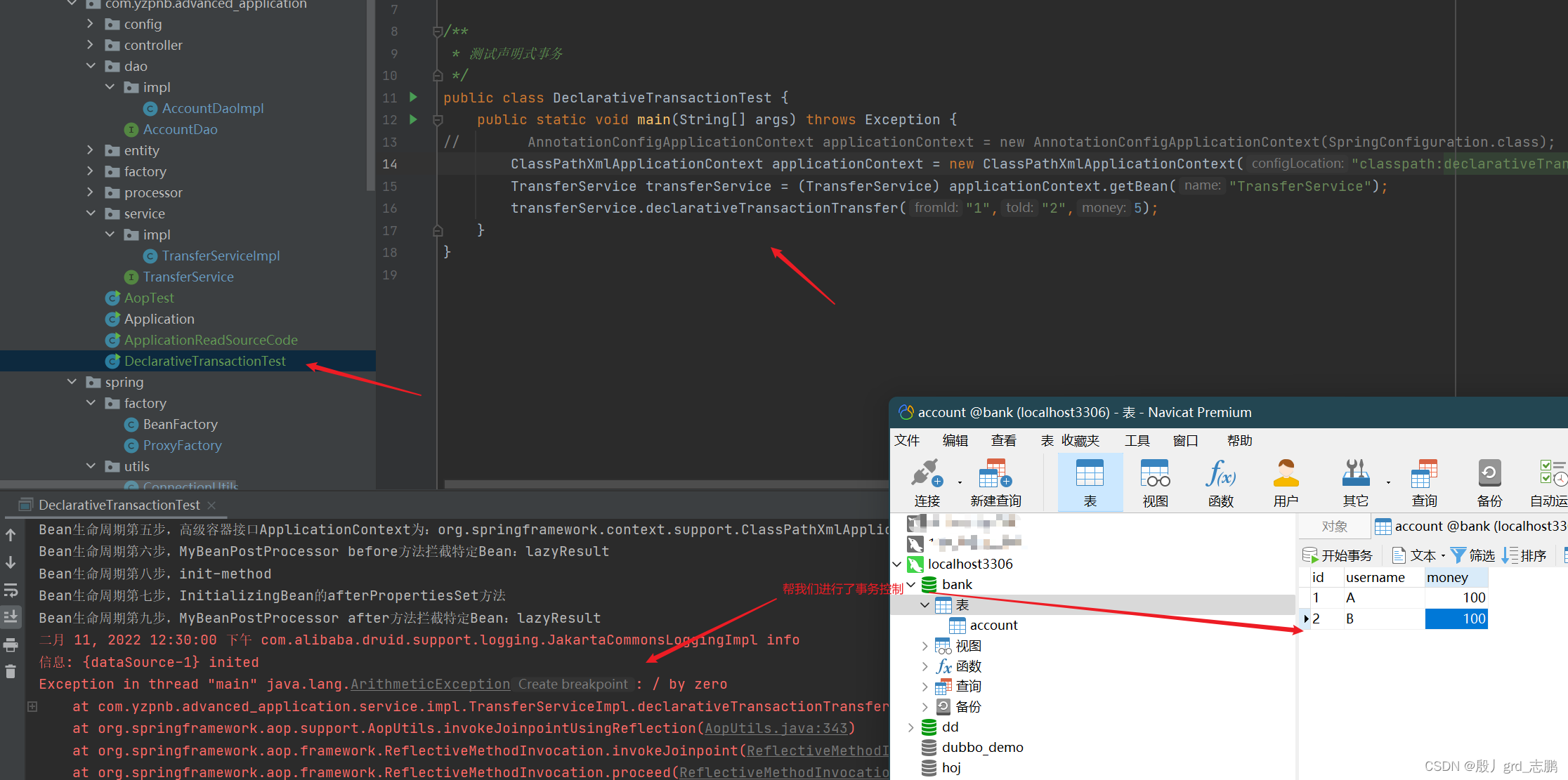The width and height of the screenshot is (1568, 780).
Task: Expand the entity package folder
Action: (91, 150)
